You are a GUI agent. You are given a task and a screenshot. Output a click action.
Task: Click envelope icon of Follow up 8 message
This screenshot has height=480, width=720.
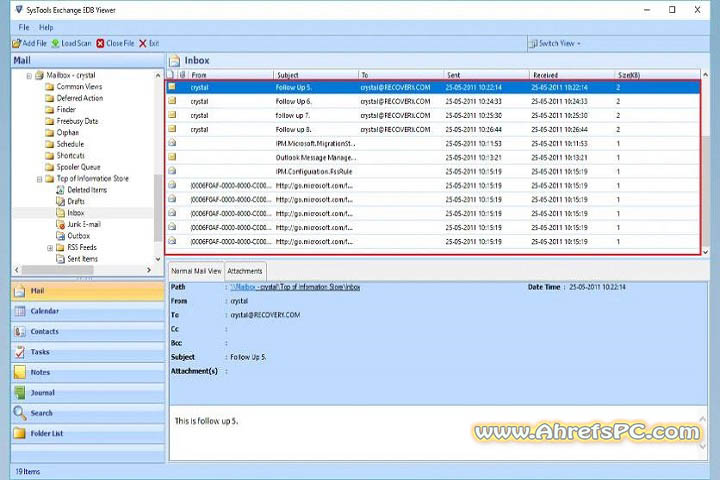[172, 129]
